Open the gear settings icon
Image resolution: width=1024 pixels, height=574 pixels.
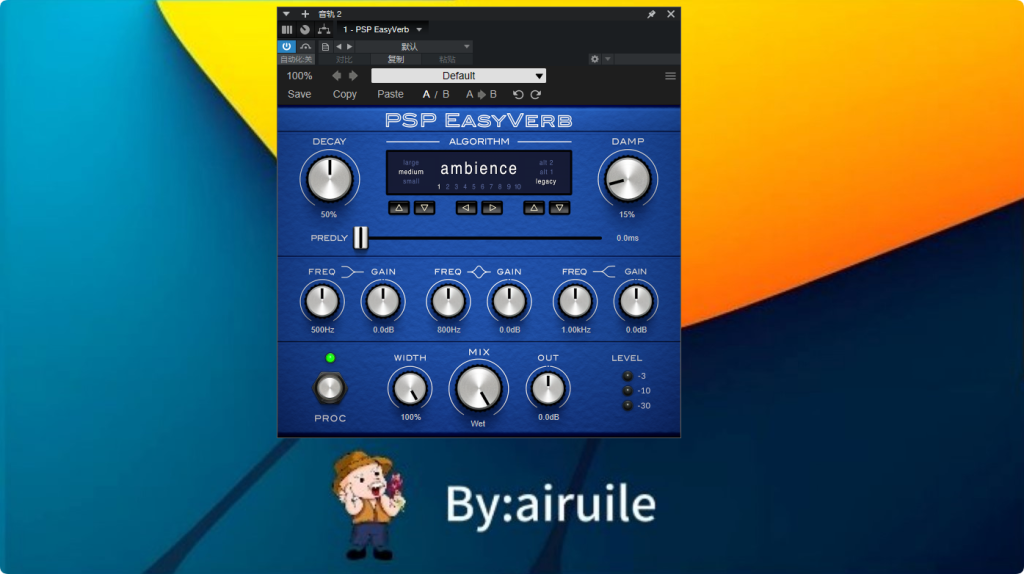594,59
